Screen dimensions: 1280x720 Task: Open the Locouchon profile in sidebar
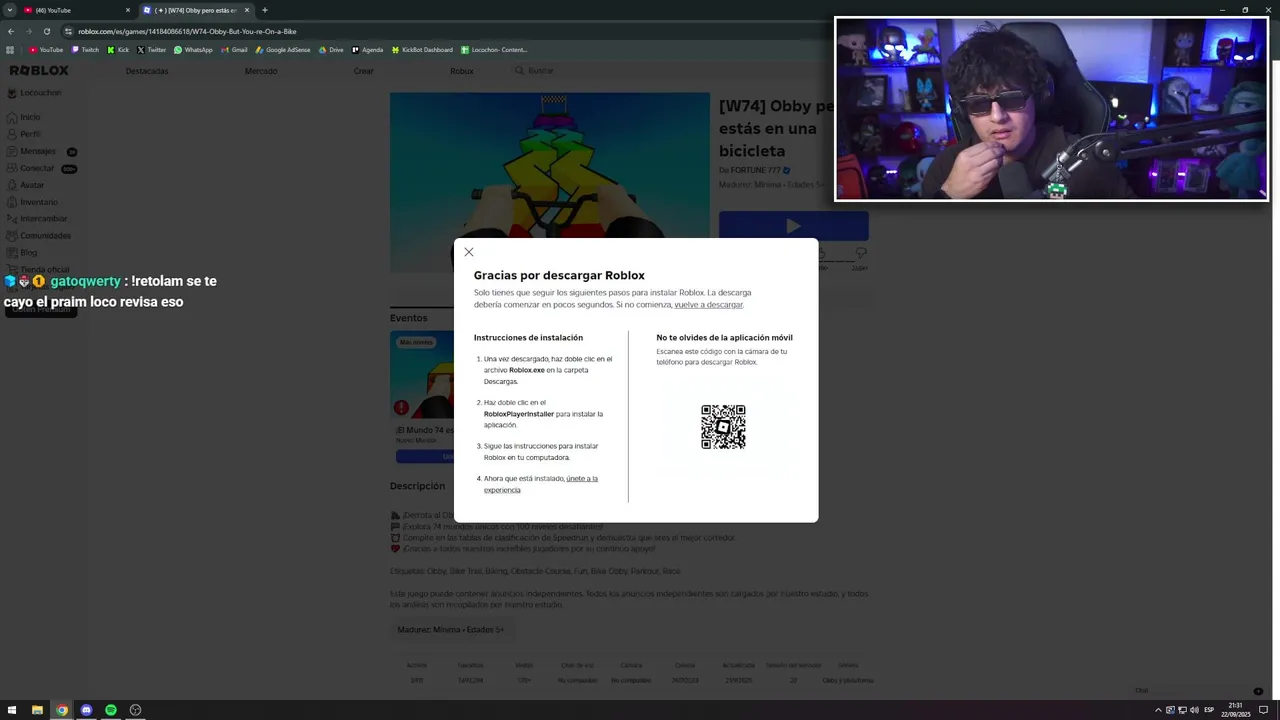[35, 93]
